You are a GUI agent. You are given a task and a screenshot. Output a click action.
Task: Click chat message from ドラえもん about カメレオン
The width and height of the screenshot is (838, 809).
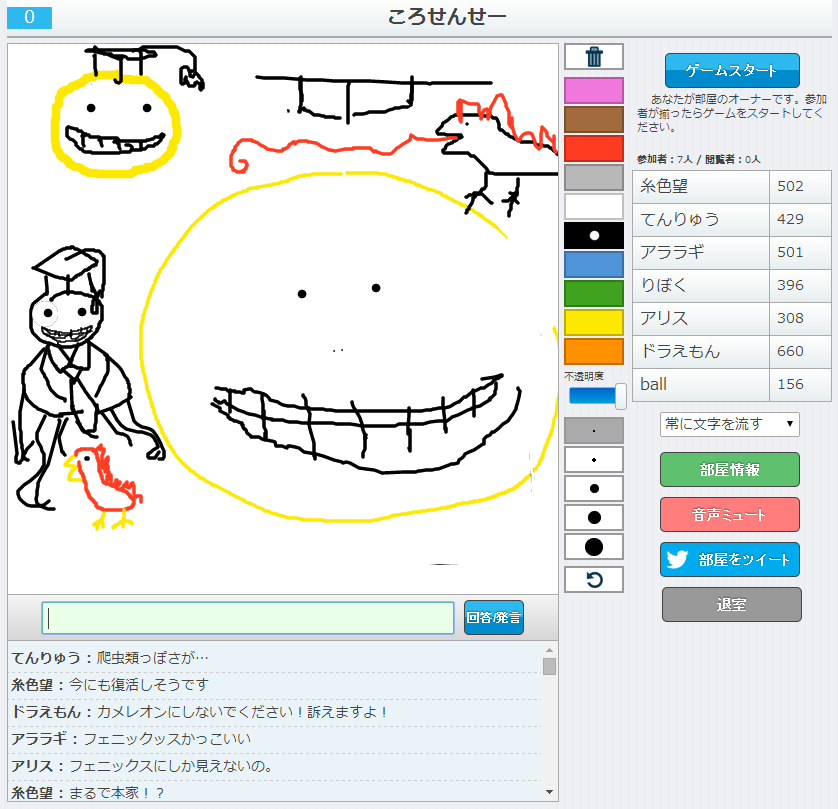click(242, 712)
